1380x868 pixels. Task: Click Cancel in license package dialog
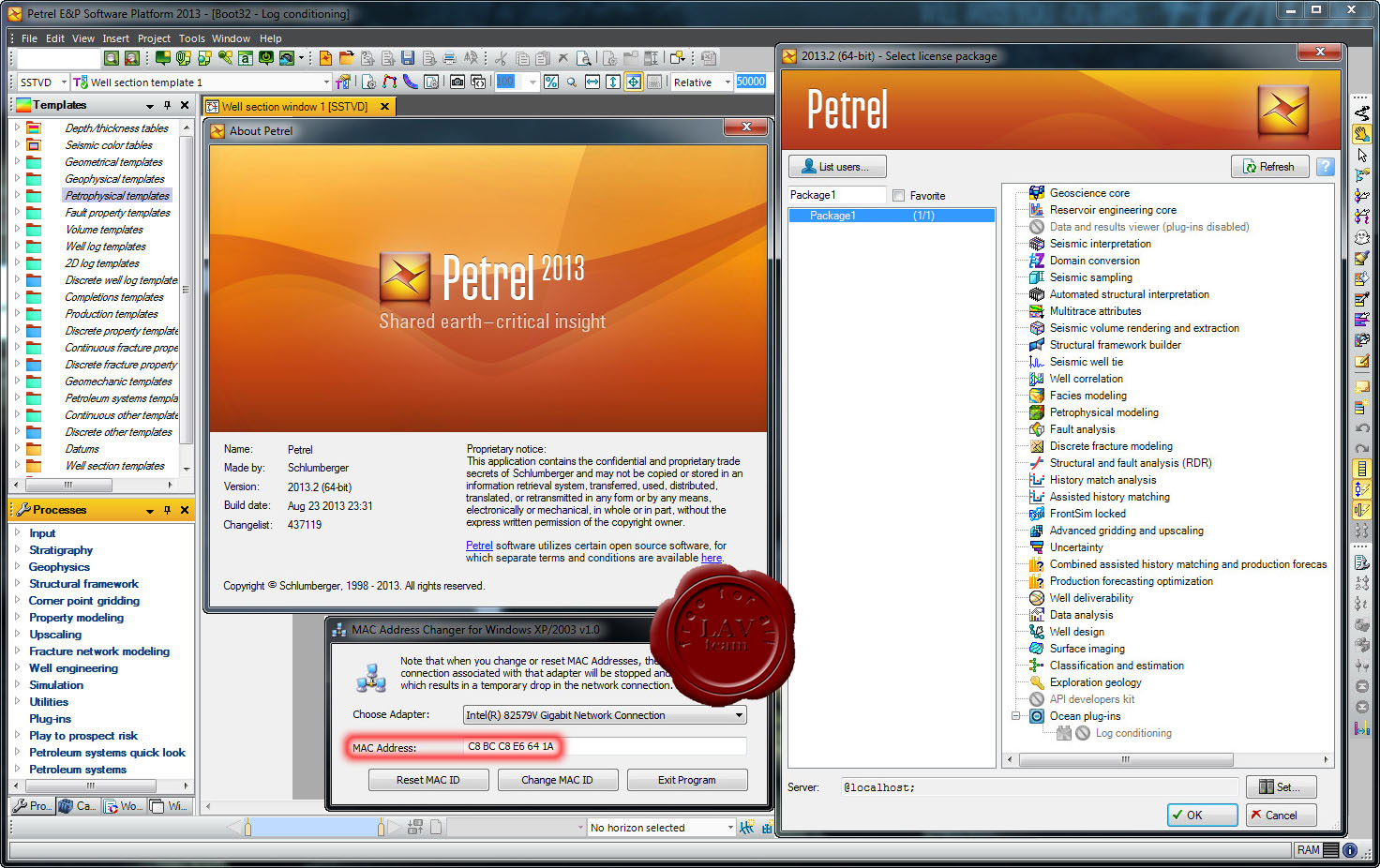coord(1281,816)
